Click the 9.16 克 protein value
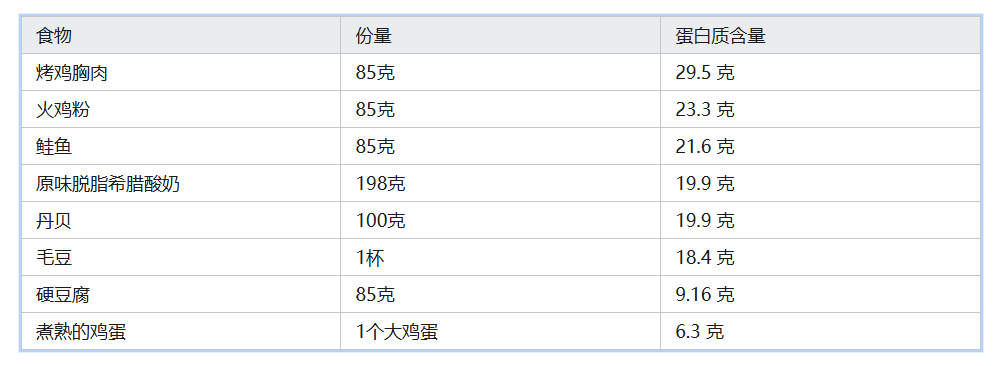 pyautogui.click(x=705, y=295)
